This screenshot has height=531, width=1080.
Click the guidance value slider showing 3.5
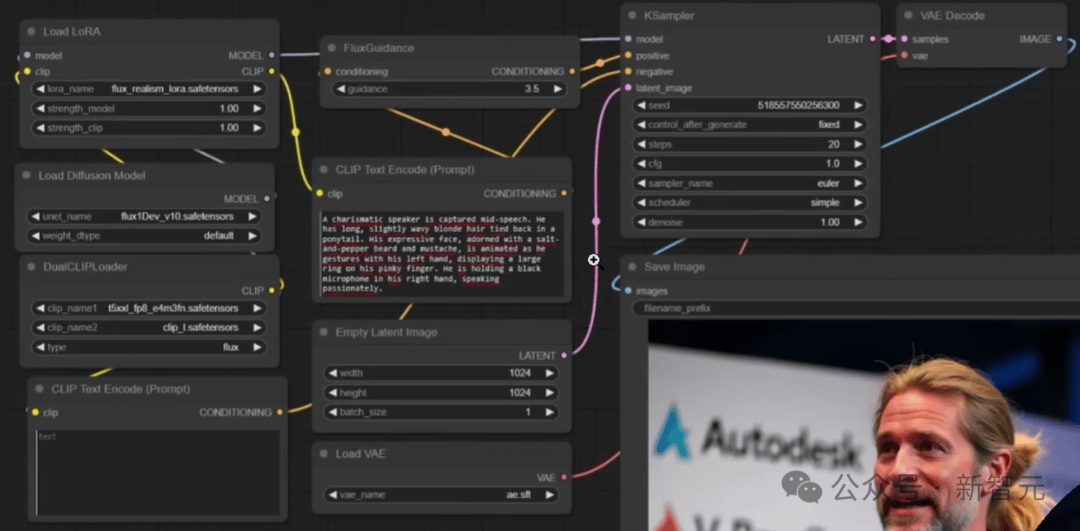449,89
